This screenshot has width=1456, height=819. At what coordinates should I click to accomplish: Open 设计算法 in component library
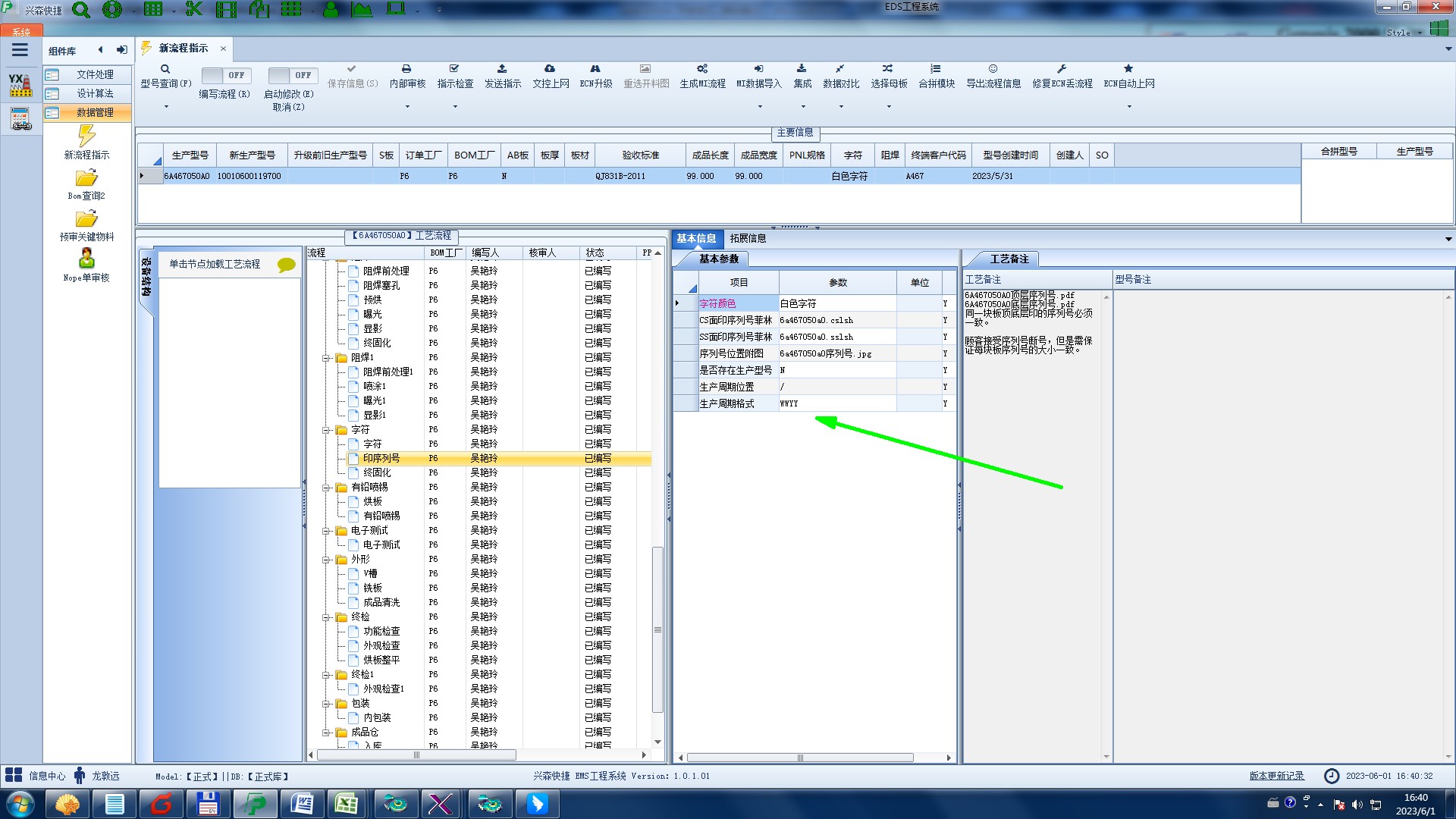pyautogui.click(x=87, y=93)
